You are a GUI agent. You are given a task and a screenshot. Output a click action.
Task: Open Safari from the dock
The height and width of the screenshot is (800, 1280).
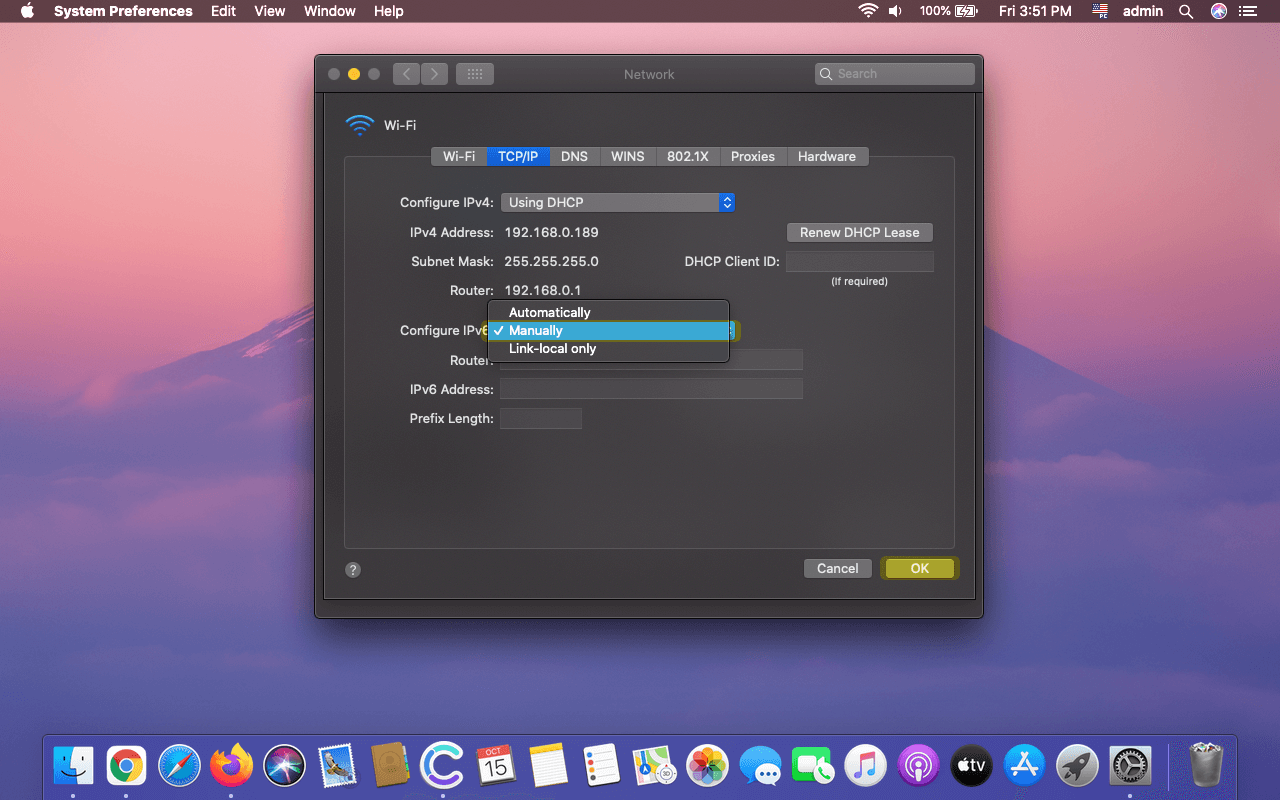click(x=179, y=767)
